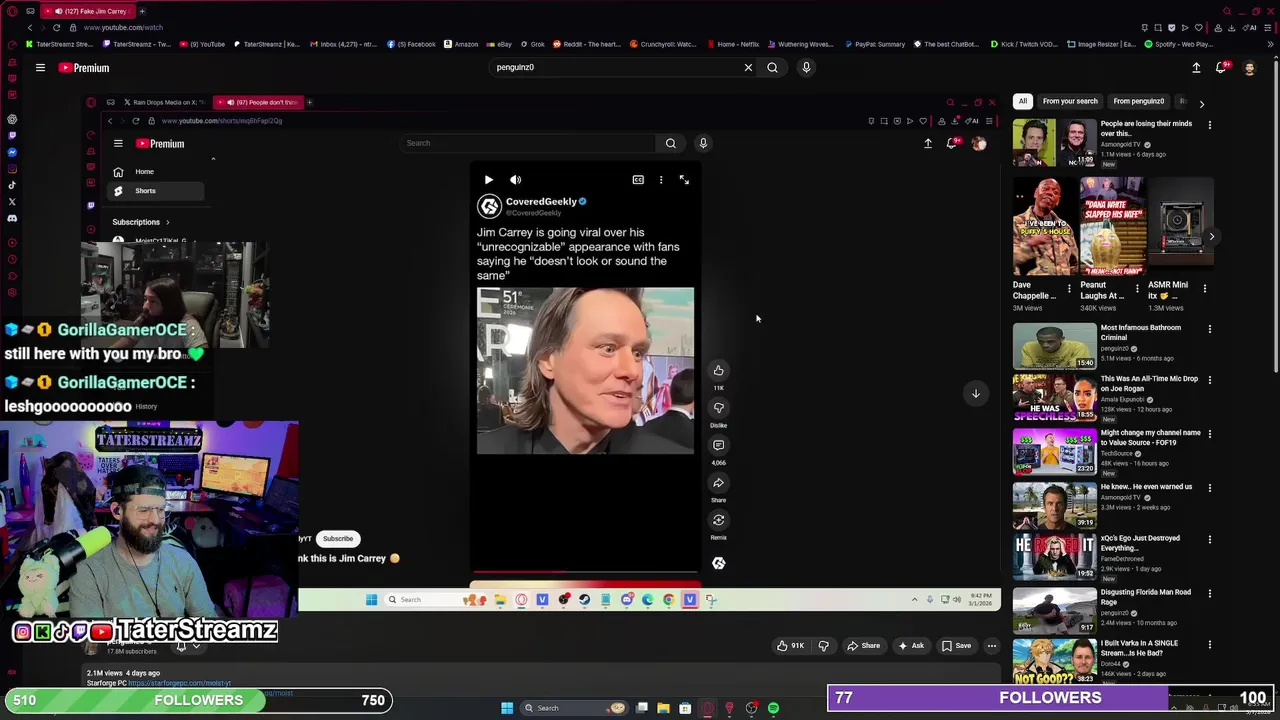Click Subscribe on the embedded short
Image resolution: width=1280 pixels, height=720 pixels.
(338, 539)
